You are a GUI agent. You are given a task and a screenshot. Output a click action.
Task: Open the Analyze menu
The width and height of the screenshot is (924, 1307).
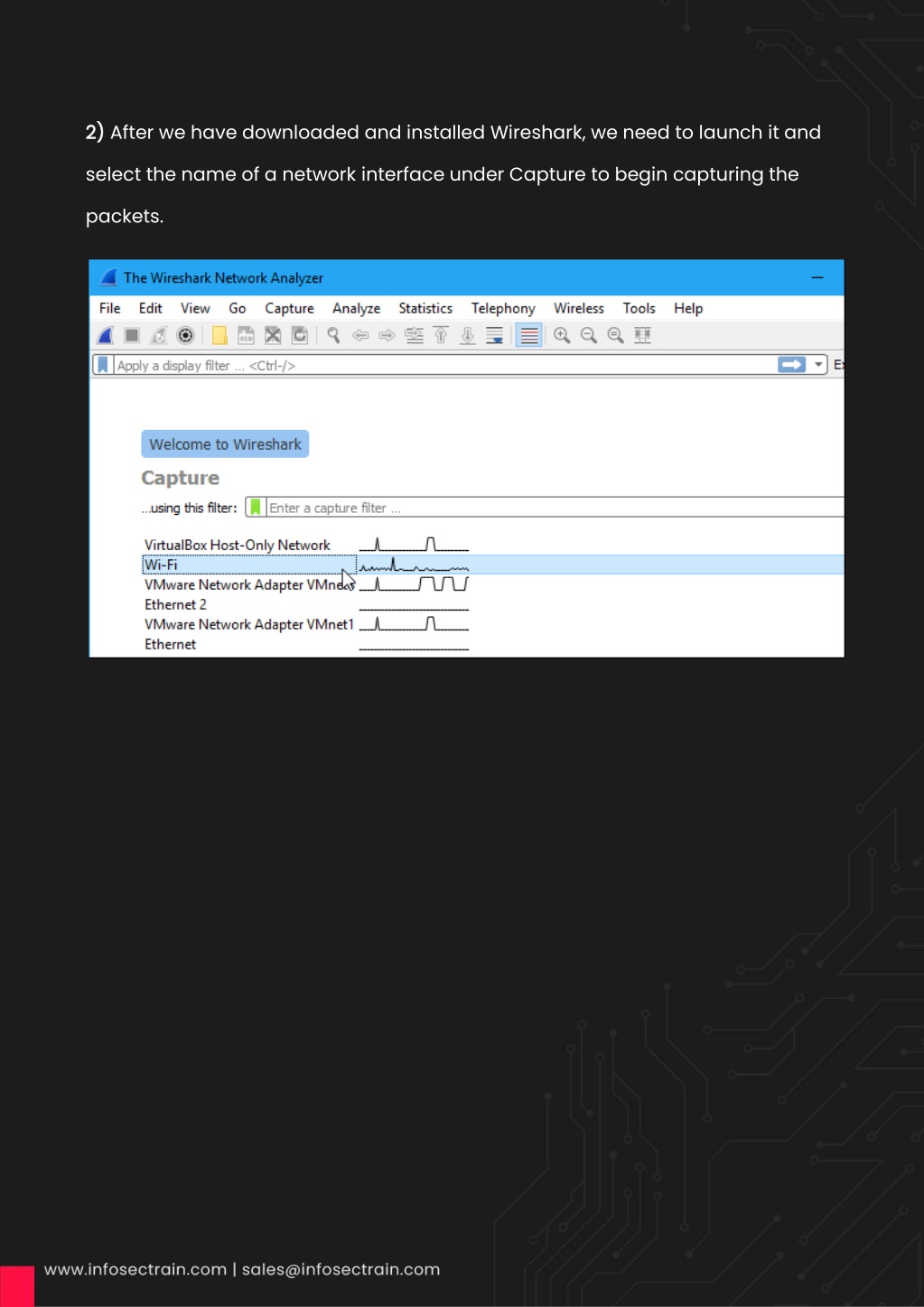(x=357, y=309)
